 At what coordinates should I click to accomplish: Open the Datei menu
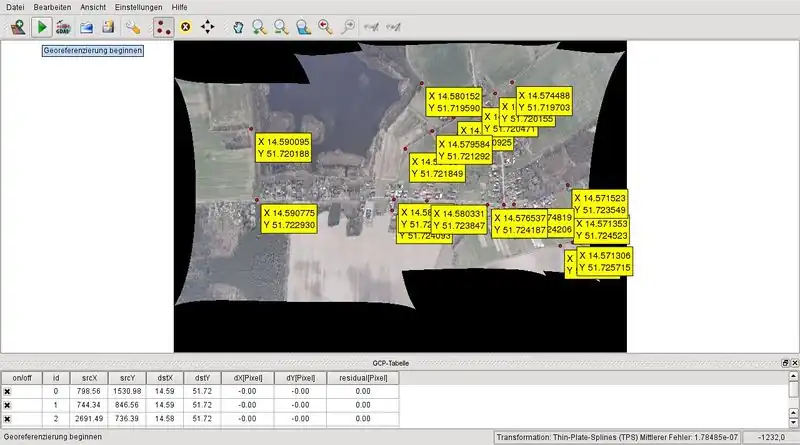[16, 7]
